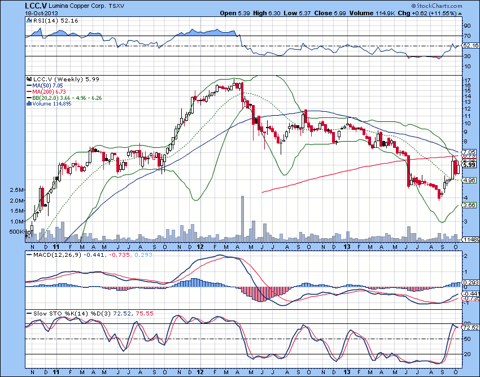This screenshot has height=377, width=480.
Task: Click the TSXV exchange label
Action: [x=116, y=6]
